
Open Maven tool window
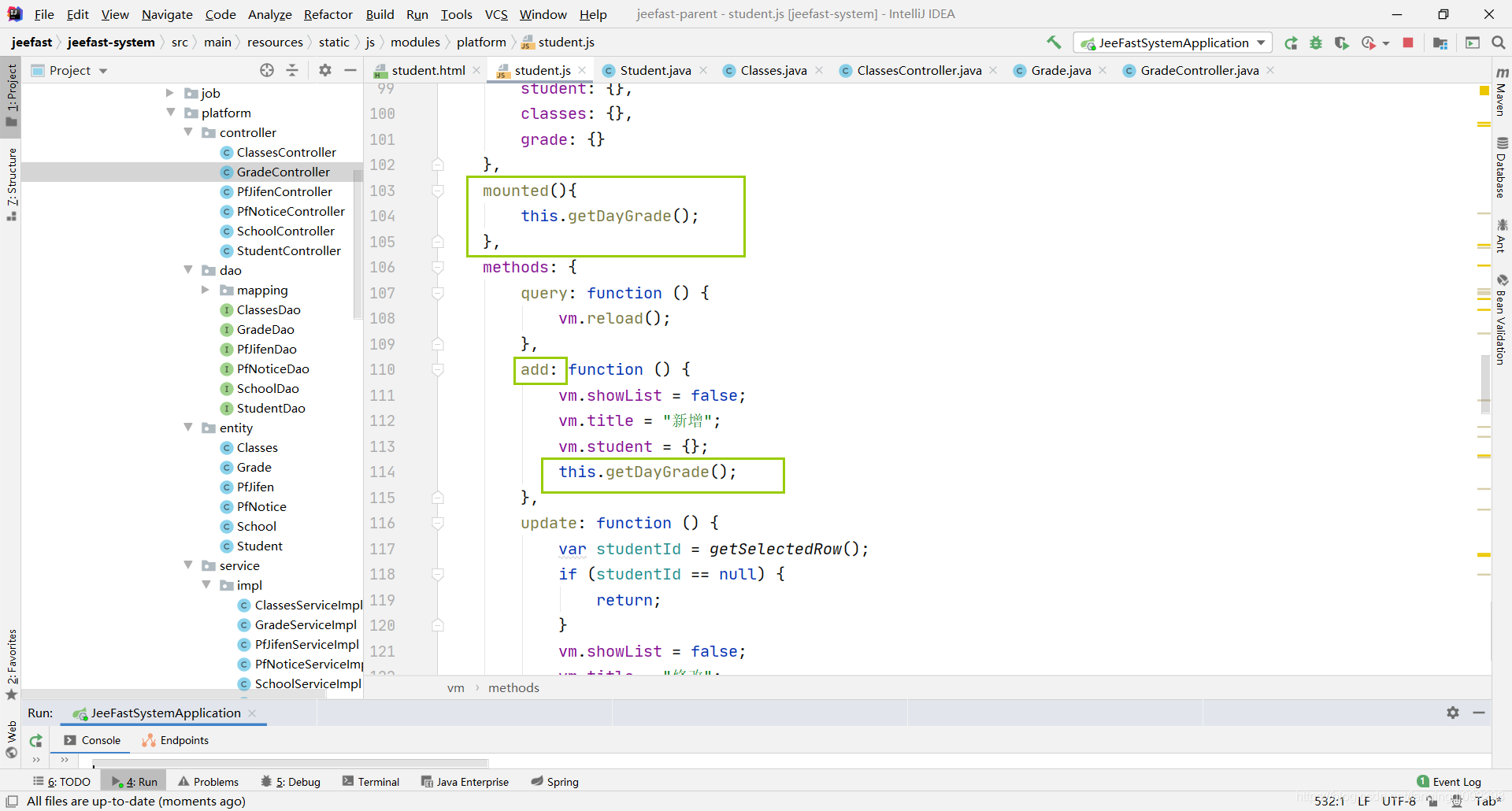tap(1502, 91)
